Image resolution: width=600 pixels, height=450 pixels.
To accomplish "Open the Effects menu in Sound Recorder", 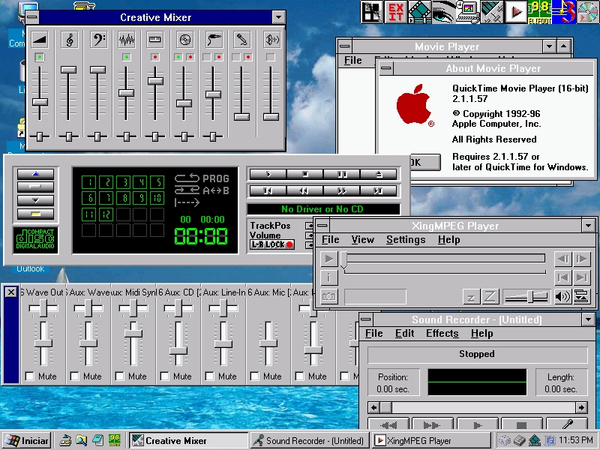I will click(x=442, y=333).
